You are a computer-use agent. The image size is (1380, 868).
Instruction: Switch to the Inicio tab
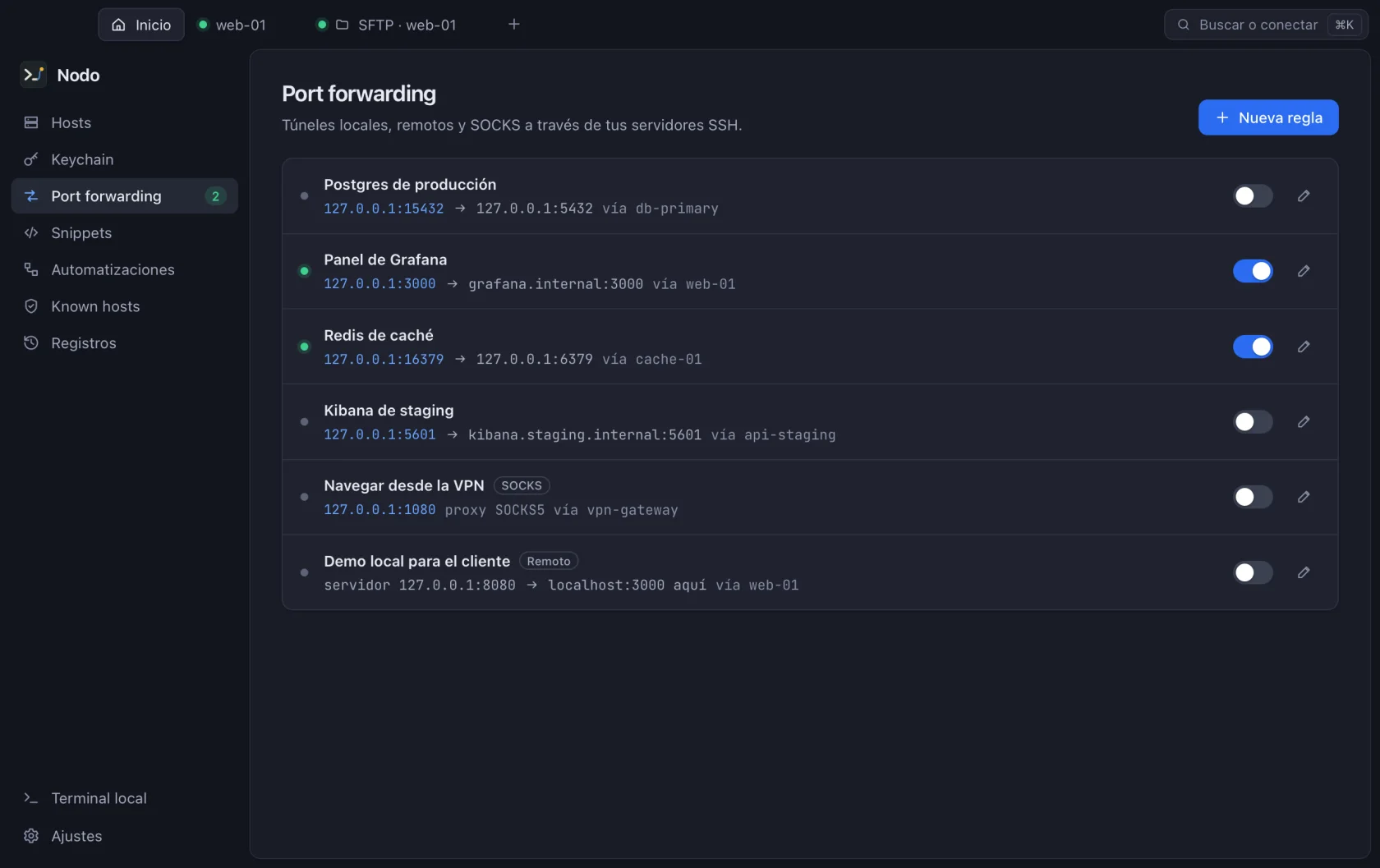(x=141, y=25)
